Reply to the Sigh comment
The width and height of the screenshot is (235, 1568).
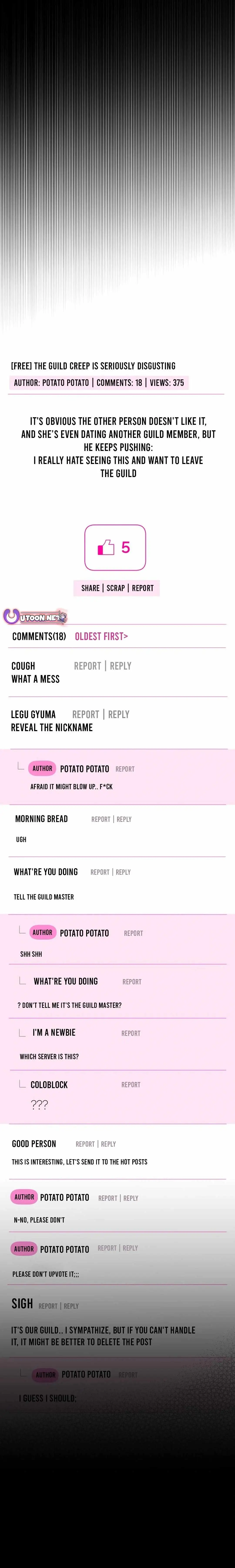71,1306
